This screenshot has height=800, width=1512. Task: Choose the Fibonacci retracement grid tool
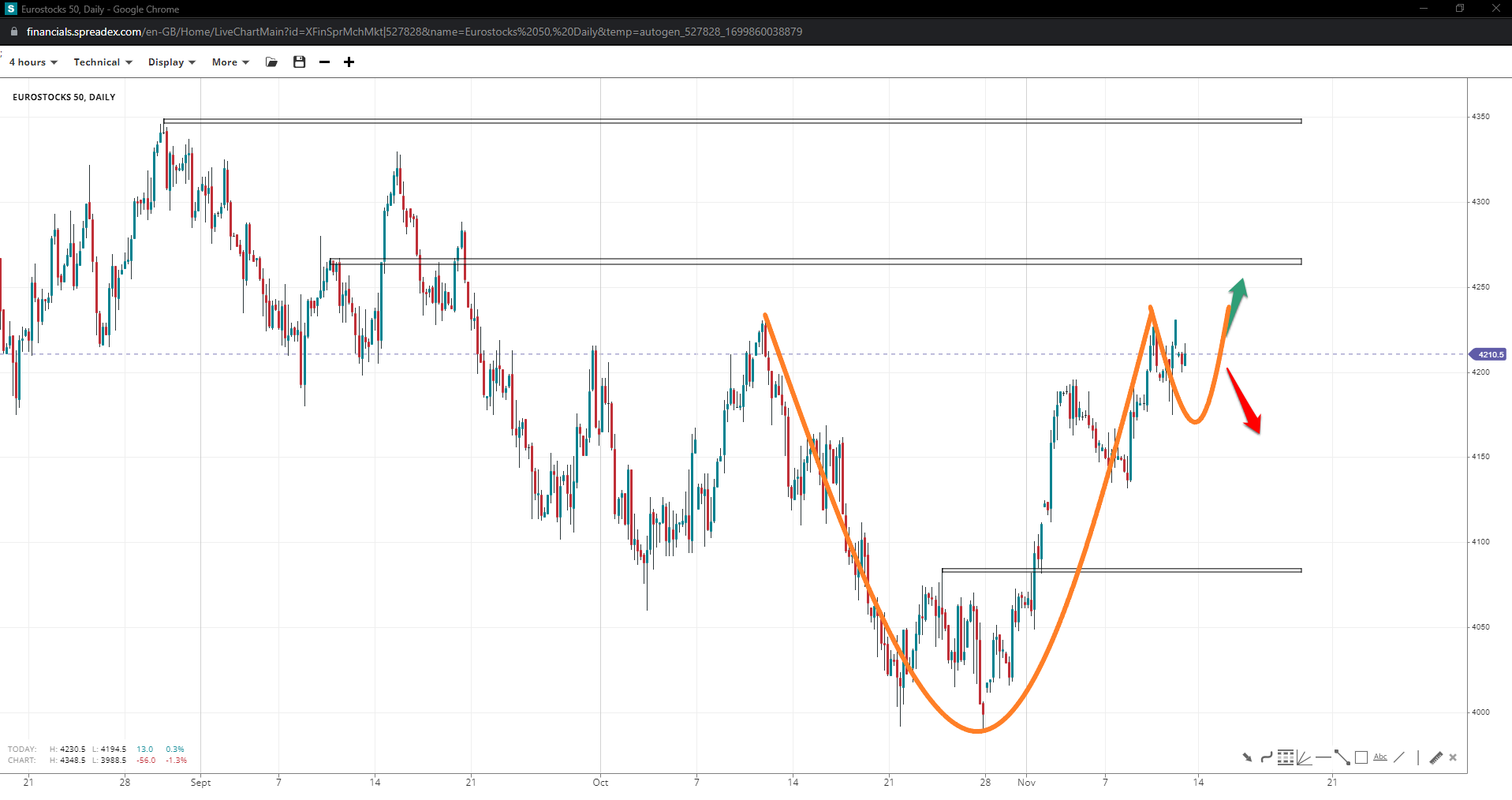[x=1286, y=757]
